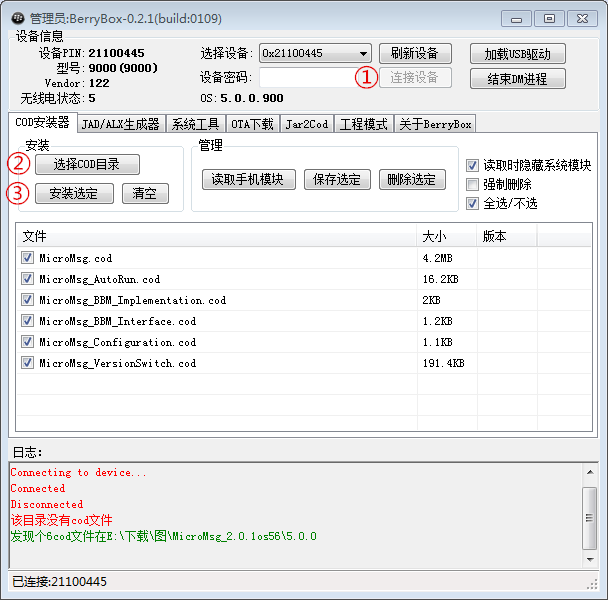Click 选择COD目录 to choose folder
The height and width of the screenshot is (600, 608).
[x=87, y=164]
